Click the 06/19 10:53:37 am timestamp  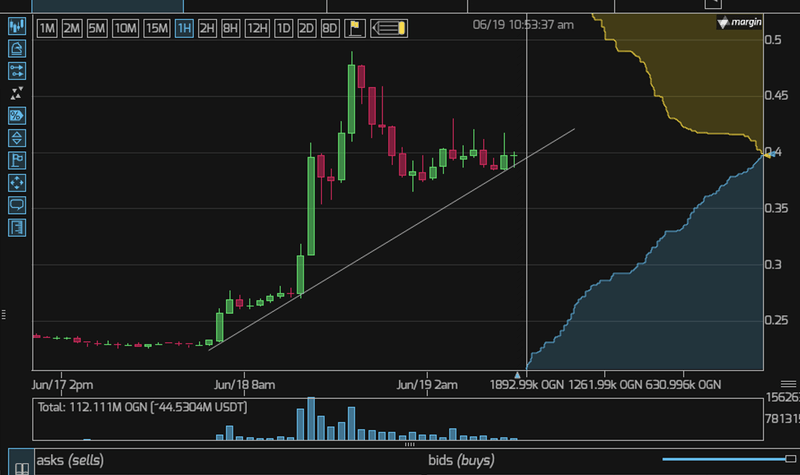tap(523, 25)
